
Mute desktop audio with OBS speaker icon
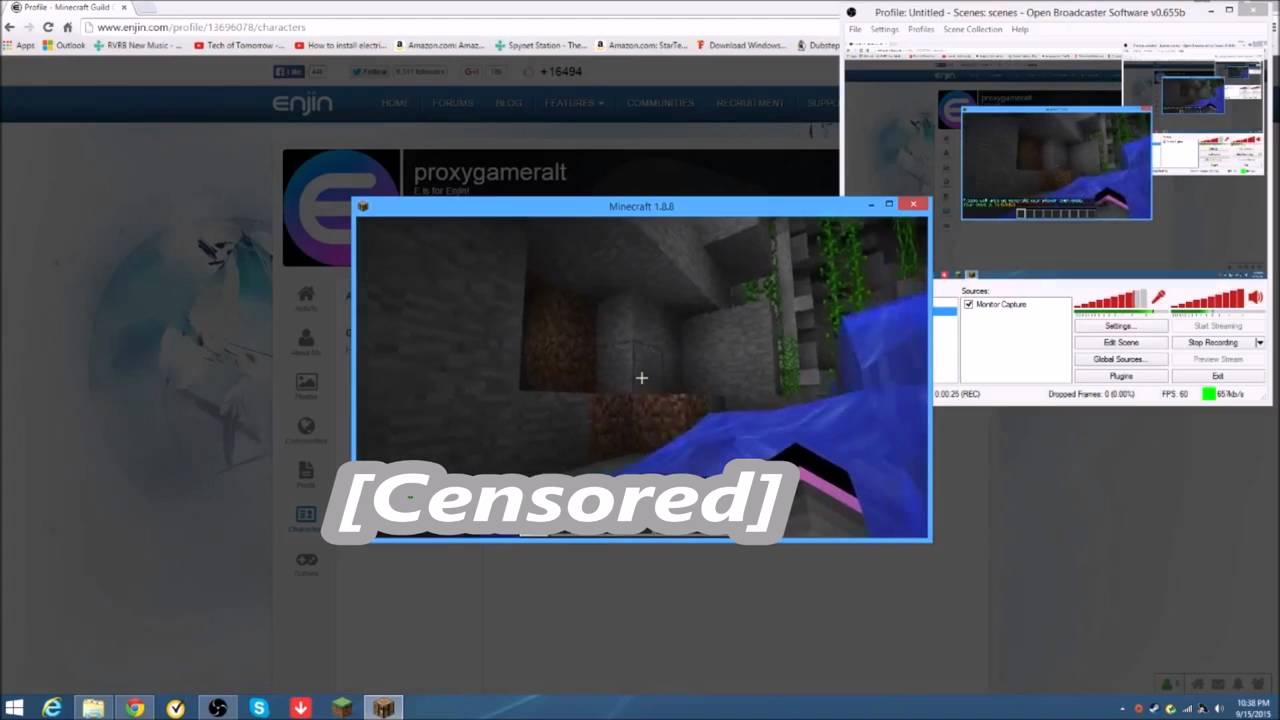(1255, 297)
